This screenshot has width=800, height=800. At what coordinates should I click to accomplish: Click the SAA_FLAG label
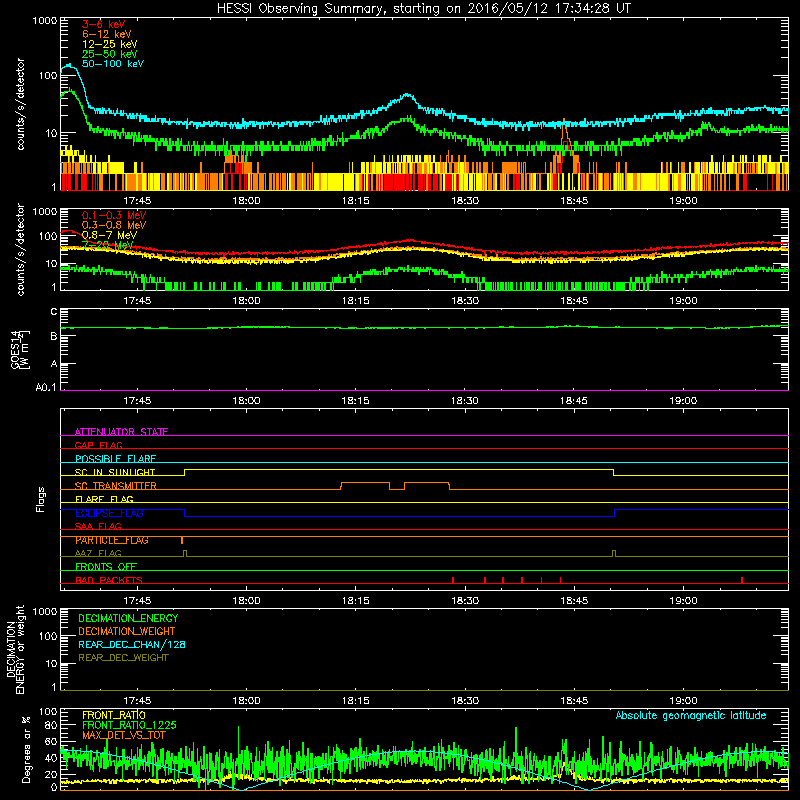(x=98, y=526)
